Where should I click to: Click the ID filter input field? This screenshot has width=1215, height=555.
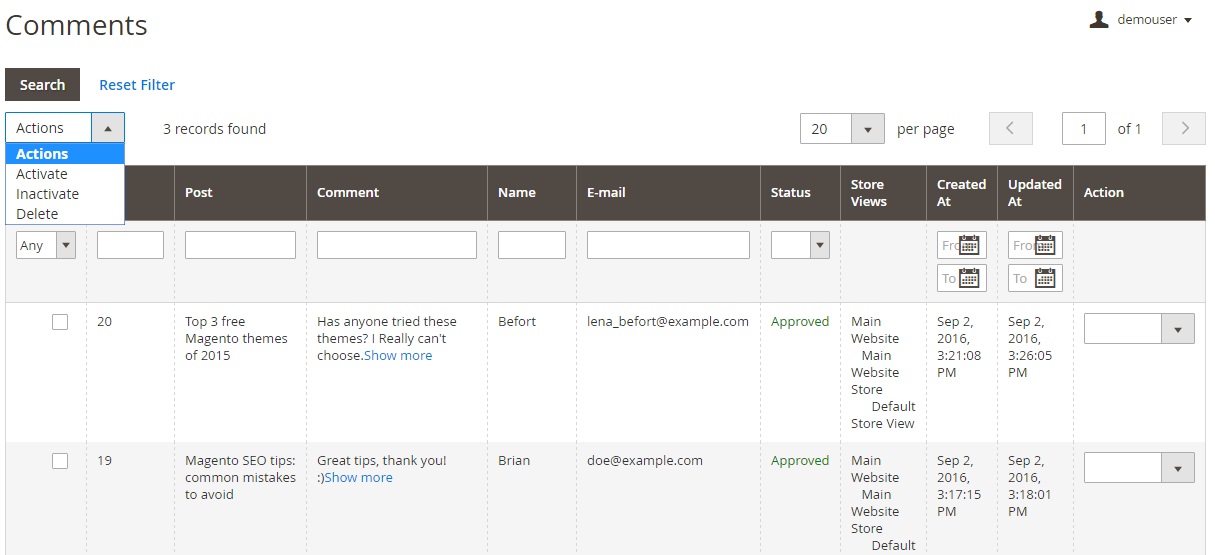(x=130, y=245)
